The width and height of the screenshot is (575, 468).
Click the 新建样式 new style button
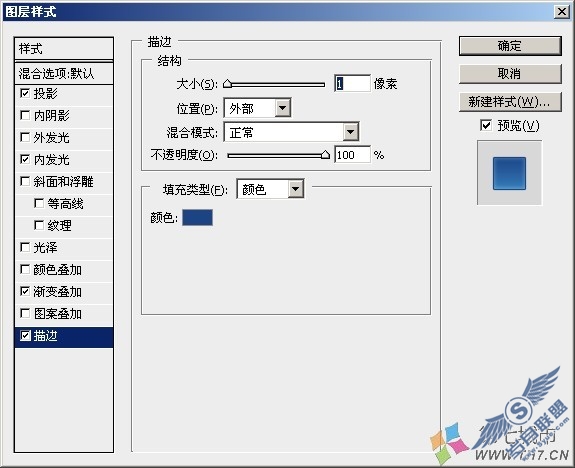pyautogui.click(x=510, y=102)
